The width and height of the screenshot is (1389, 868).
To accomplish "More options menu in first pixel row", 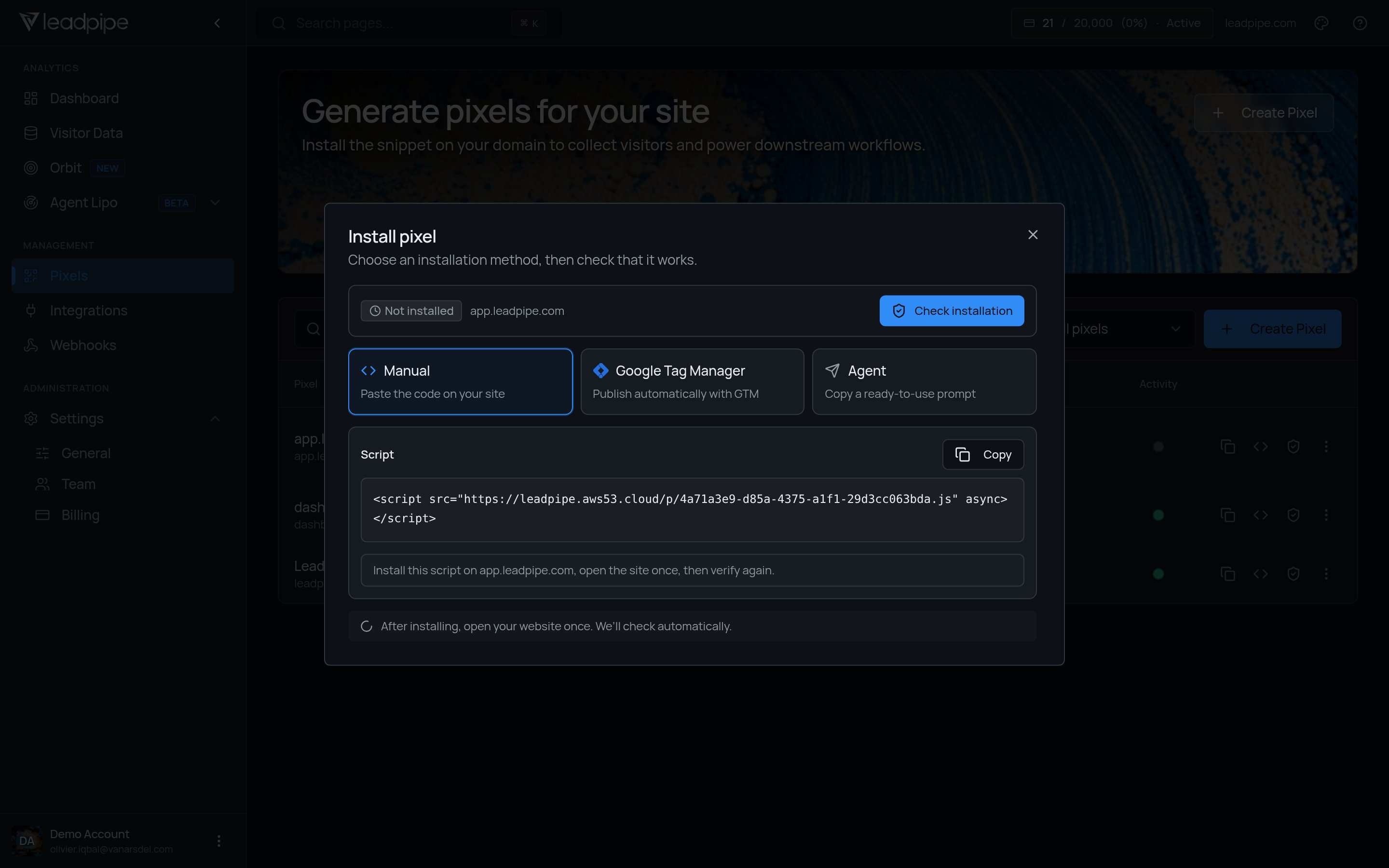I will [x=1326, y=447].
